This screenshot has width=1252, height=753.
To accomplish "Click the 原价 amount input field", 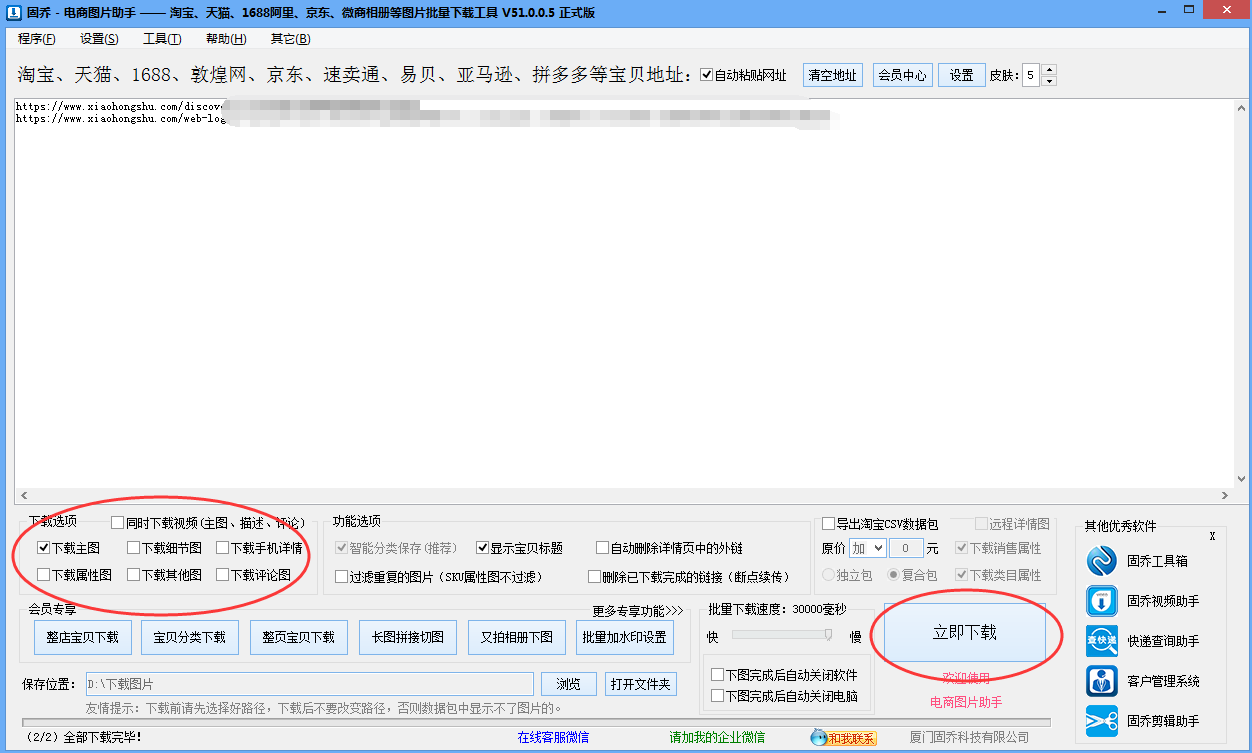I will click(x=906, y=548).
